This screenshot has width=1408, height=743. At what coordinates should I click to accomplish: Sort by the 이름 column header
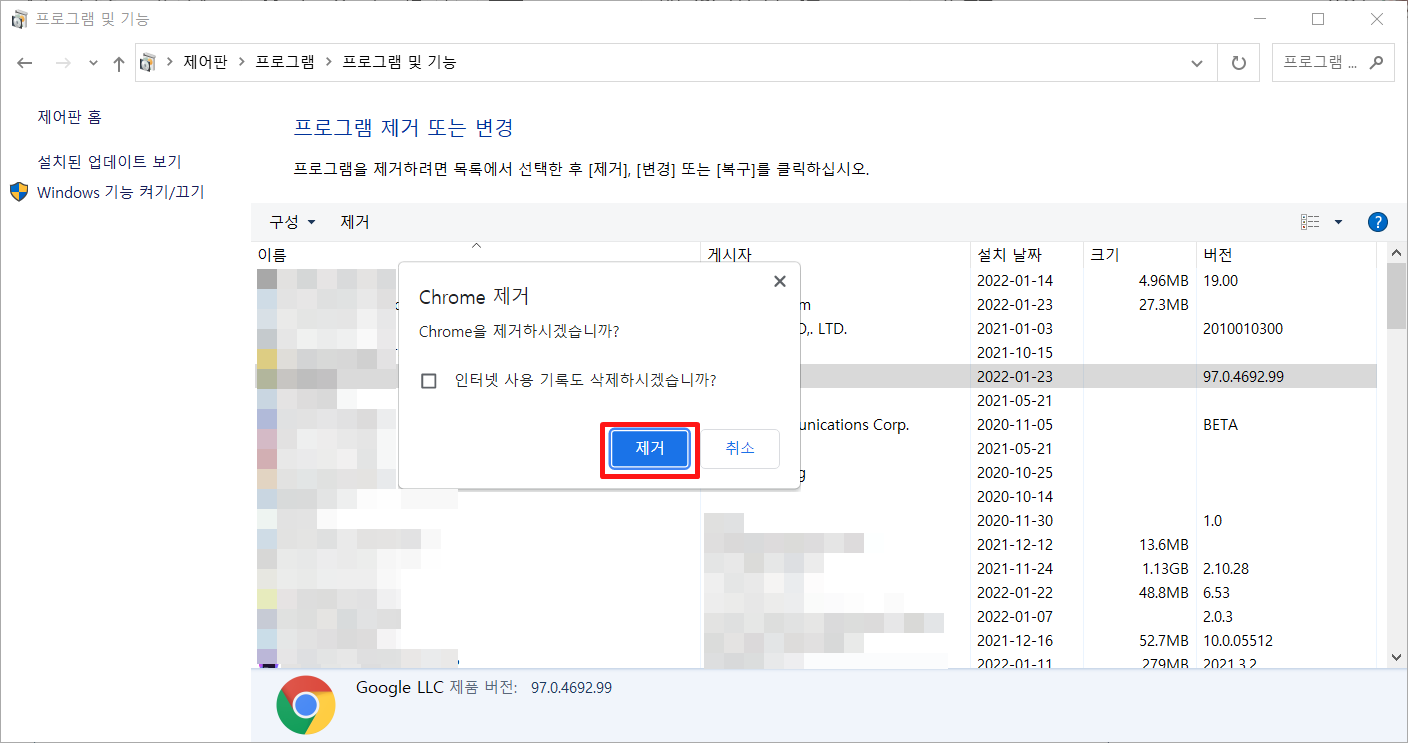pyautogui.click(x=476, y=254)
